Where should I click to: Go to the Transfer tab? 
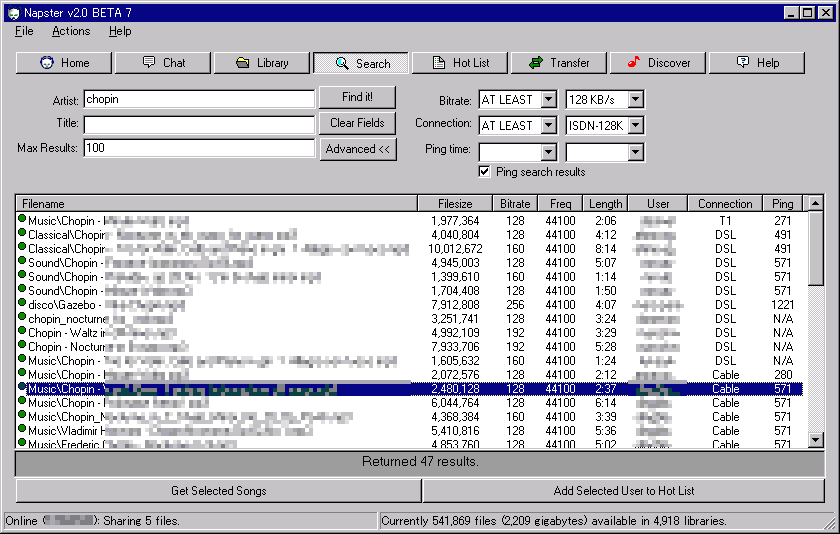click(x=559, y=63)
